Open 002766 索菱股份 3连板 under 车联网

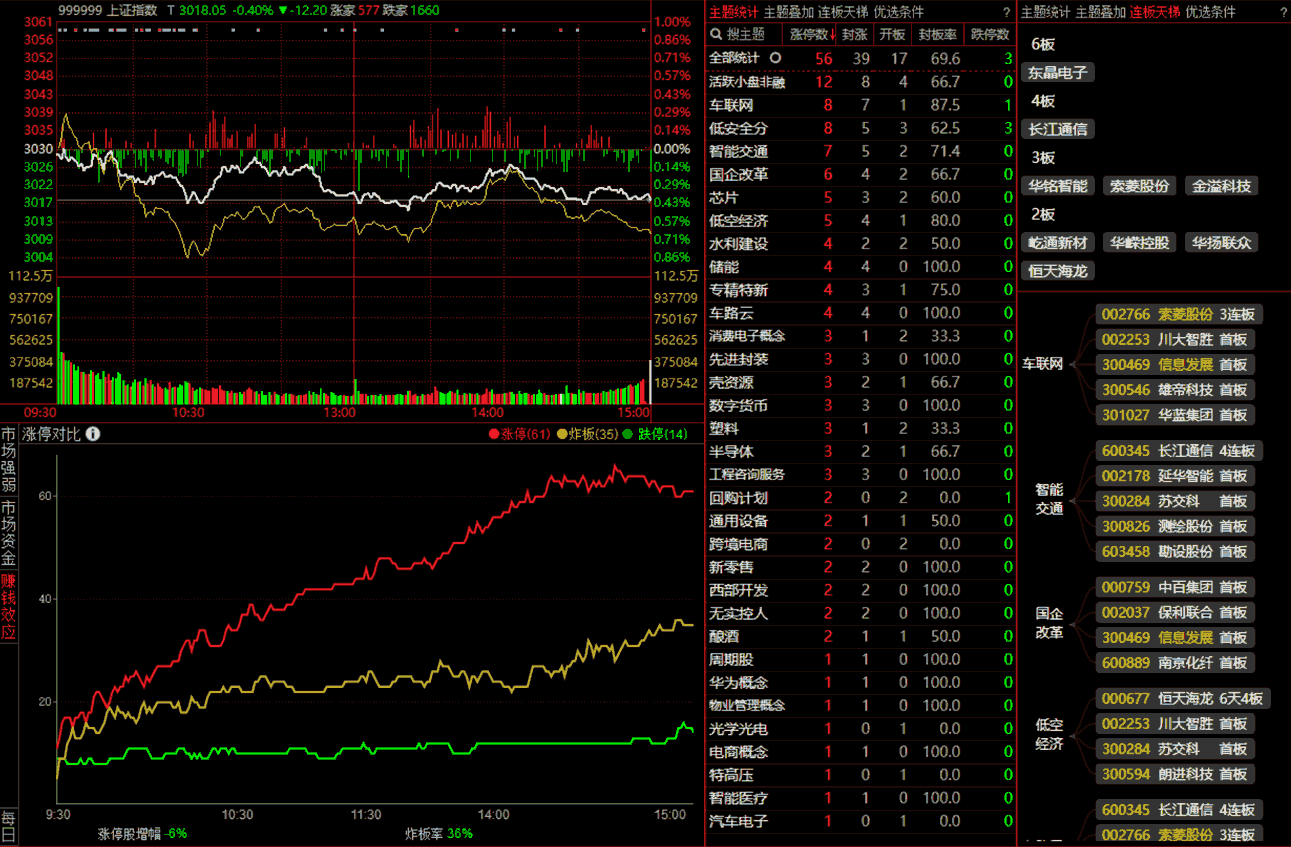1179,314
